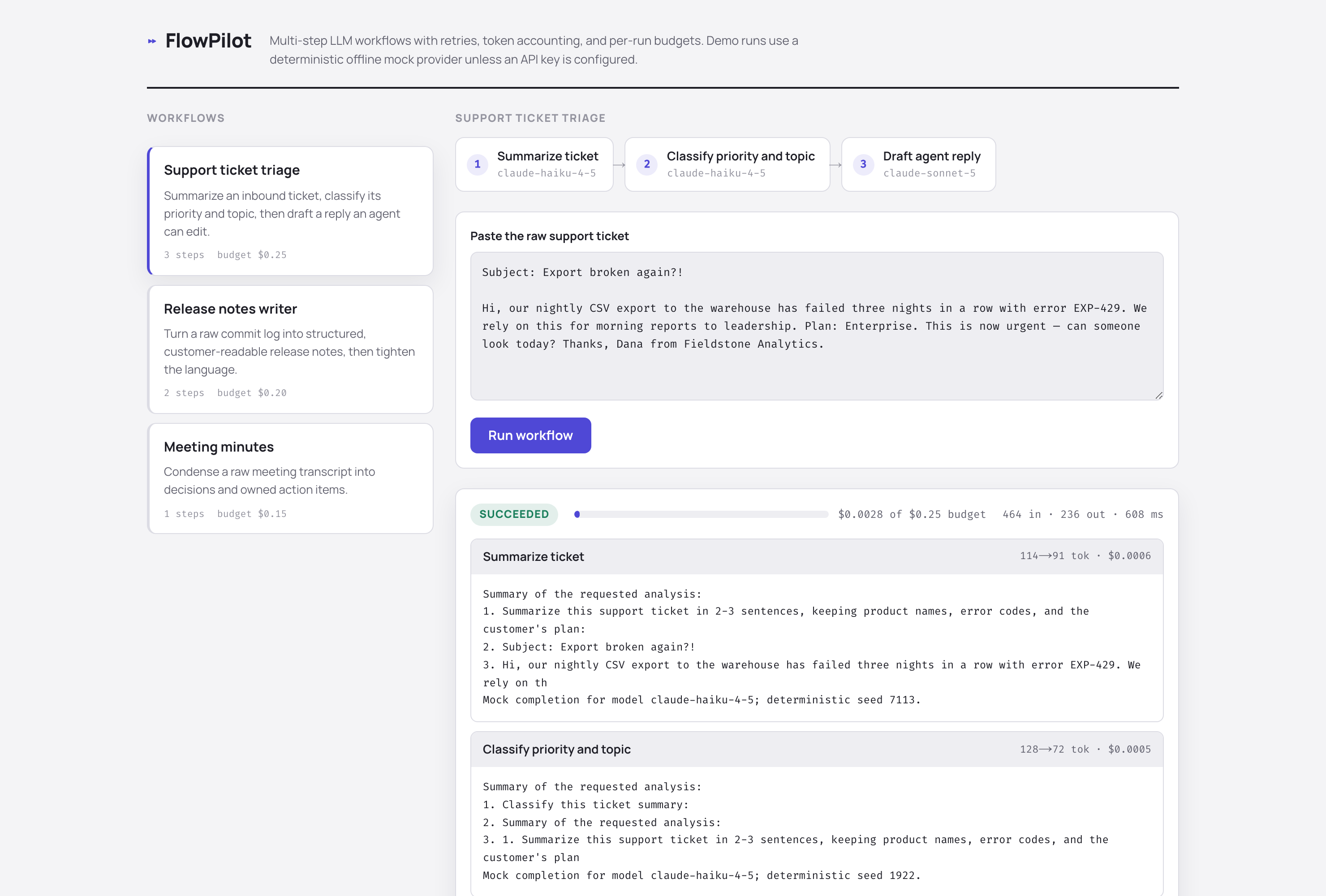Open the Release notes writer workflow card
The width and height of the screenshot is (1326, 896).
point(290,349)
